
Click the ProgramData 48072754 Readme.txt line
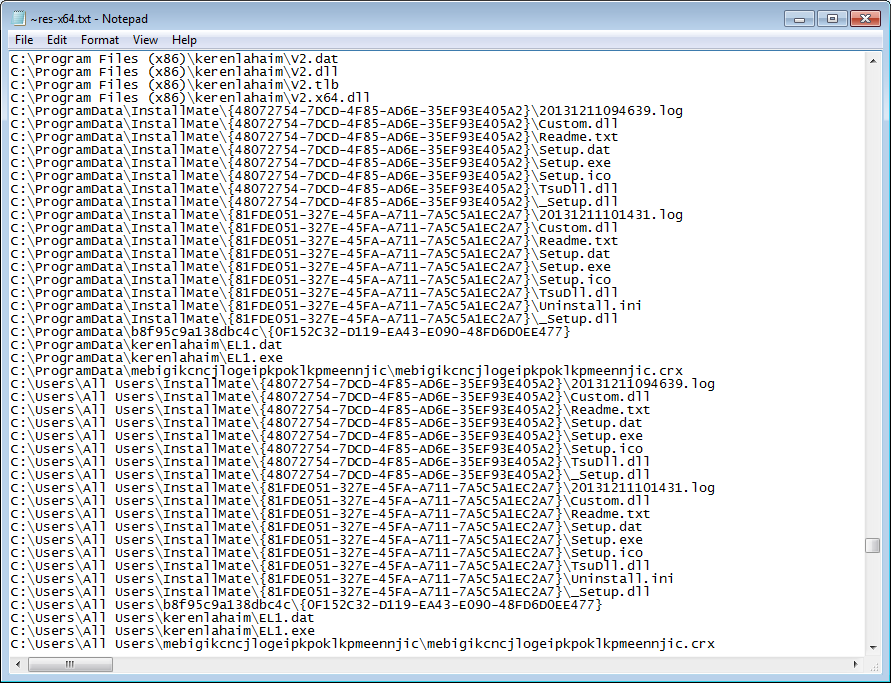point(314,137)
